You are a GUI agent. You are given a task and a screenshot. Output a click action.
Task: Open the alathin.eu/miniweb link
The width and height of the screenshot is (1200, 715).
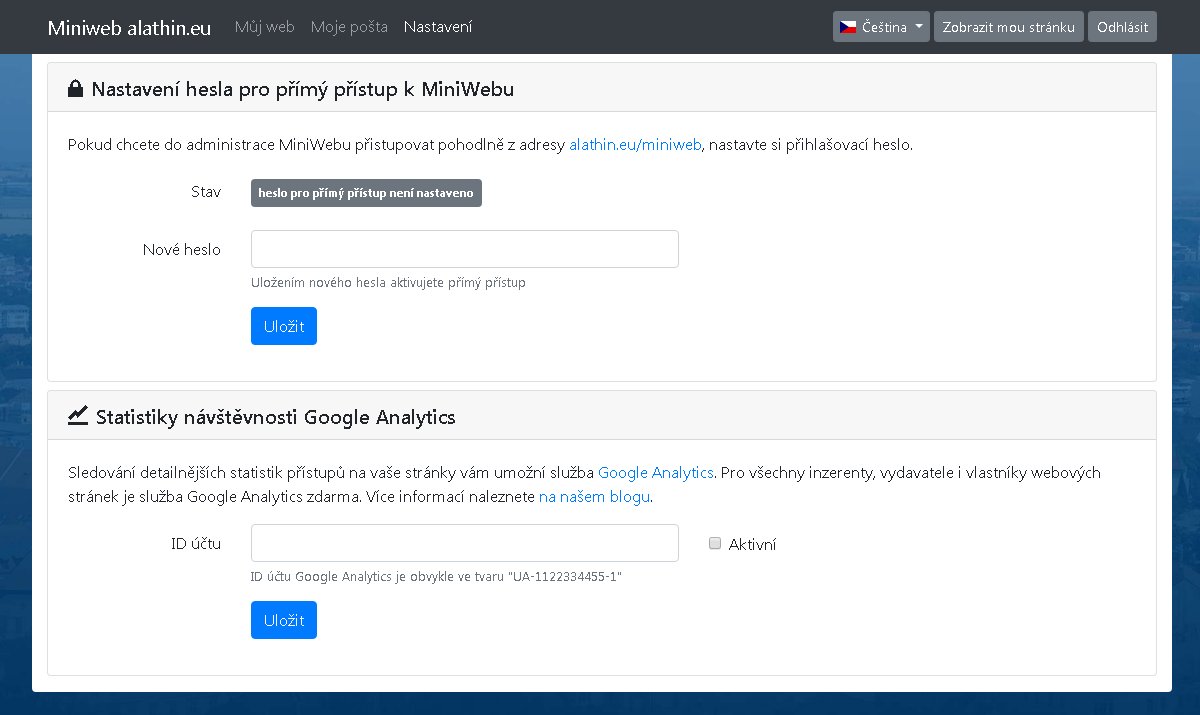pos(635,145)
